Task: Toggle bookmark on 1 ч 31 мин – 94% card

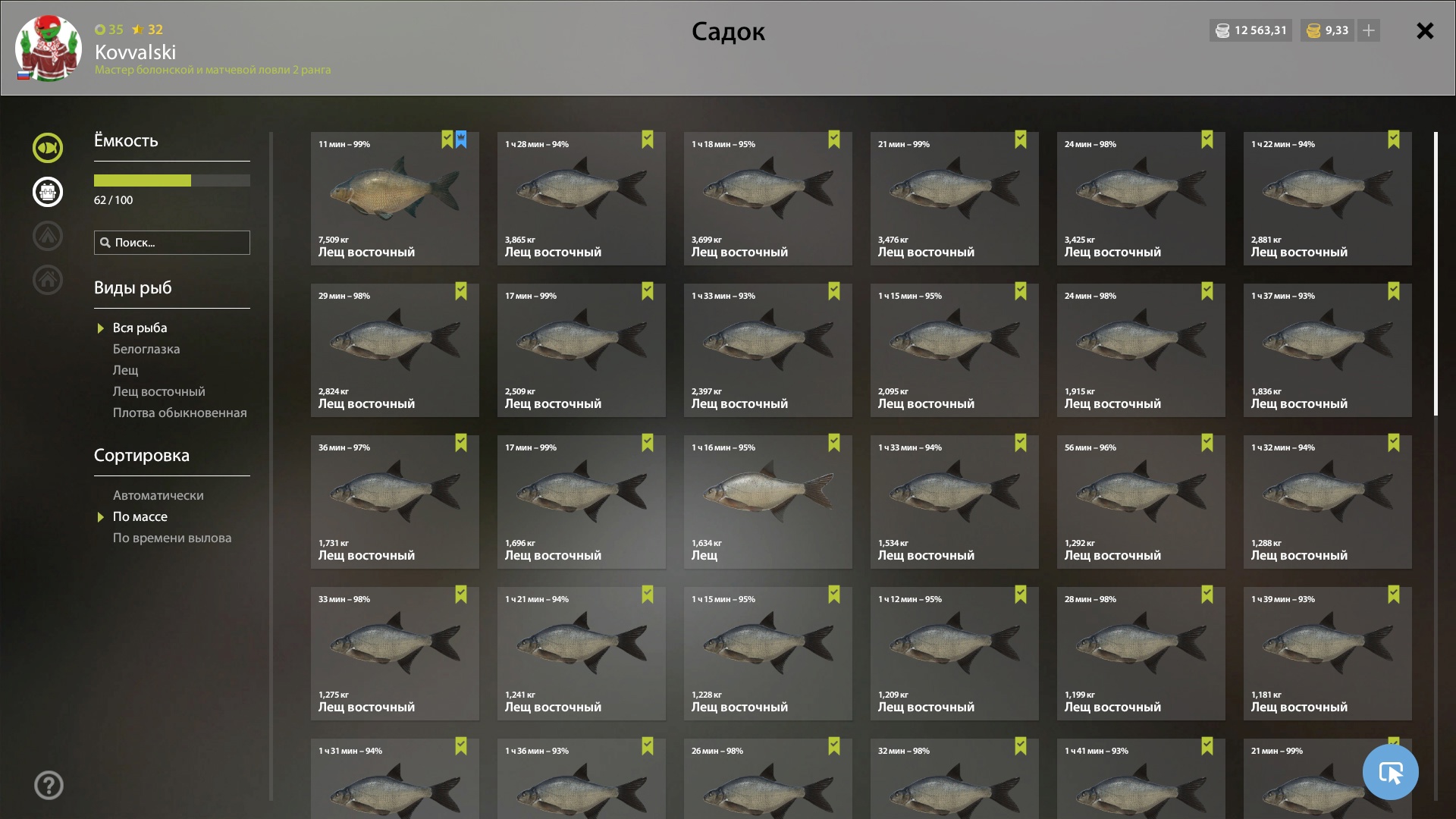Action: point(461,746)
